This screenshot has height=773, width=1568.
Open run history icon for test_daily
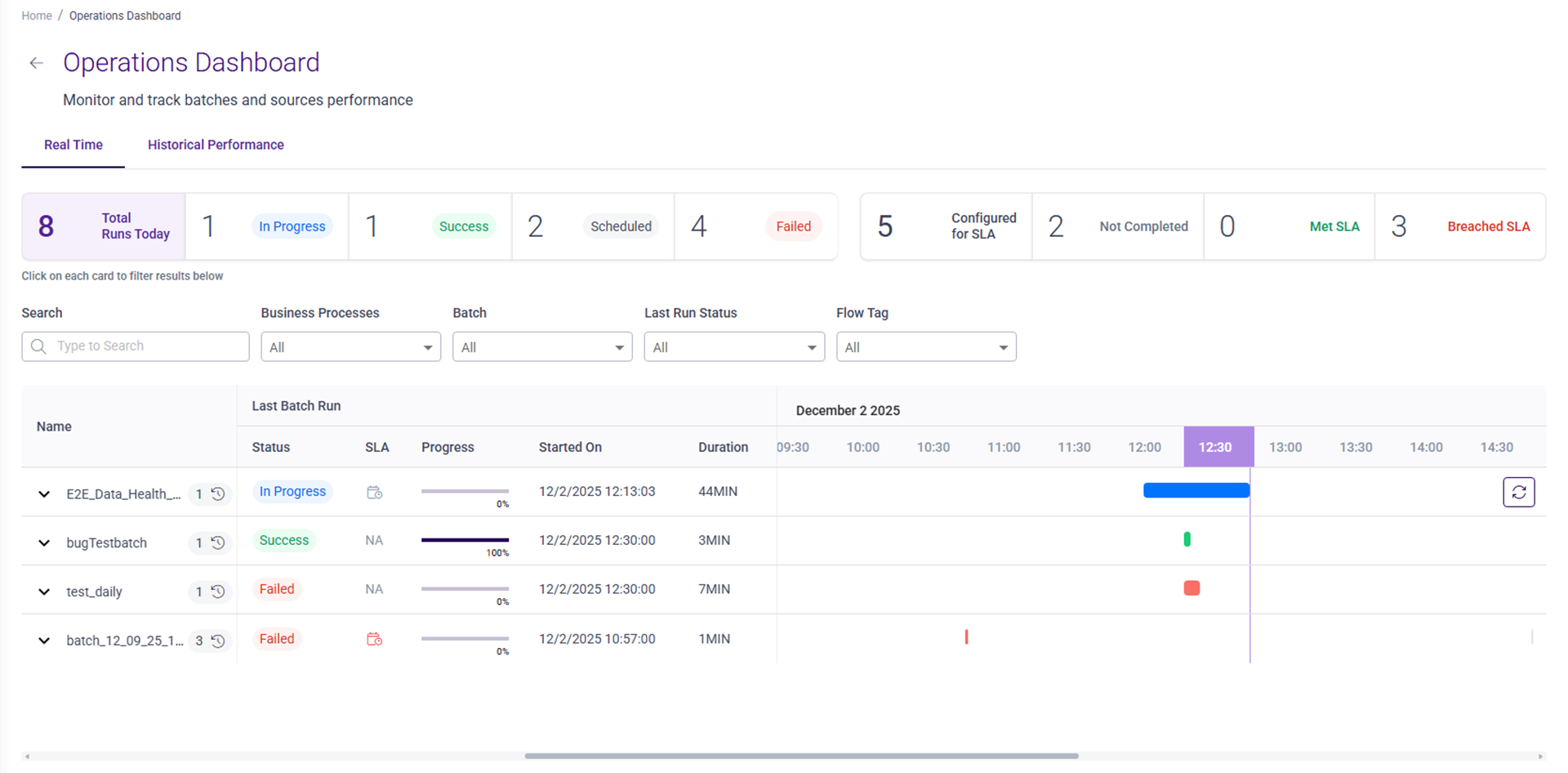[218, 592]
